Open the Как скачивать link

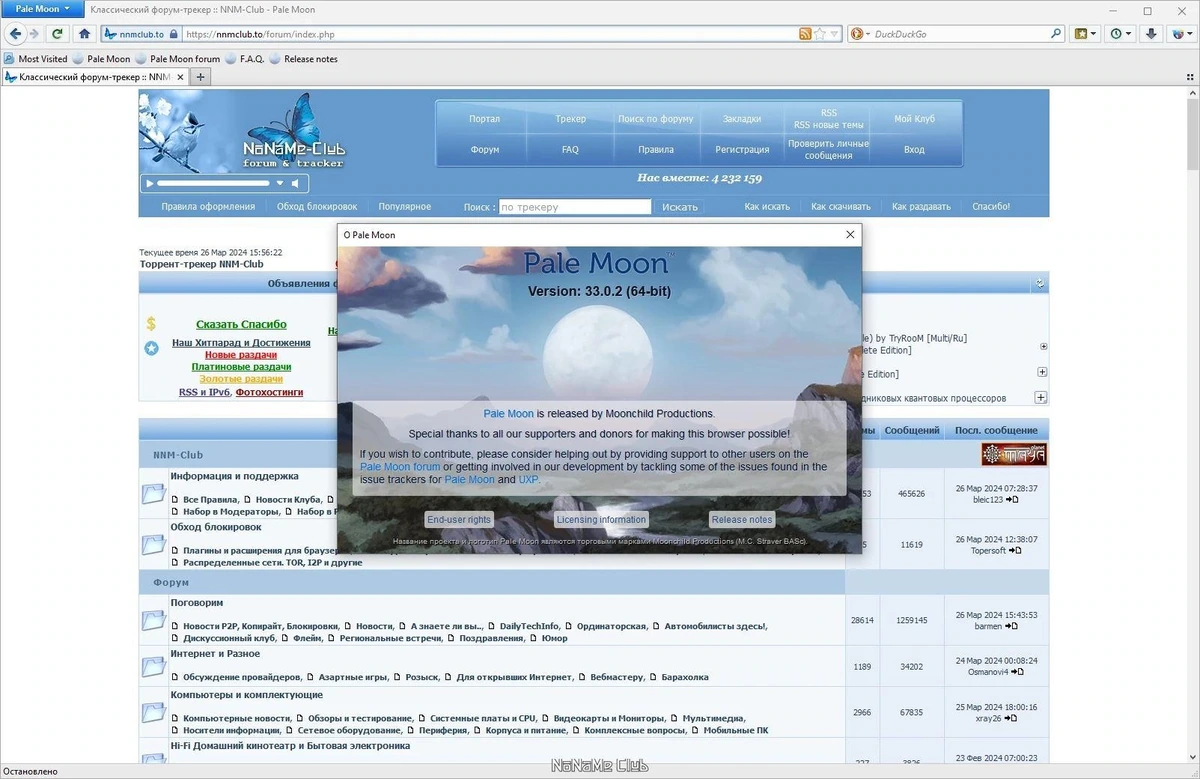pyautogui.click(x=841, y=207)
